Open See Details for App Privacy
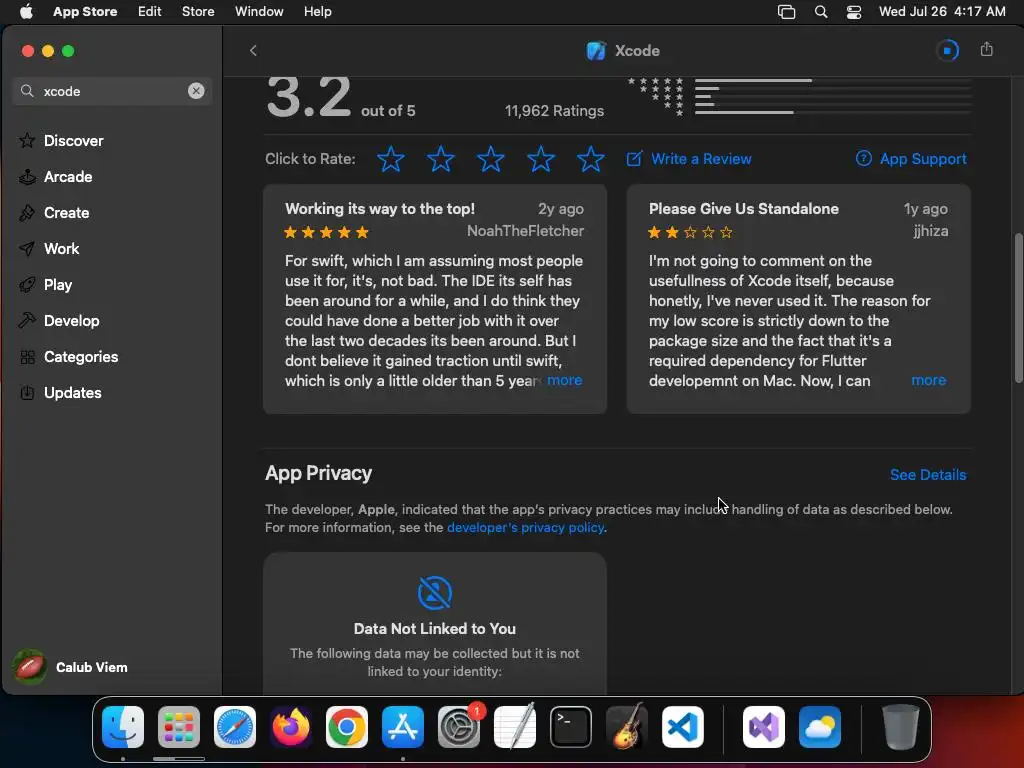1024x768 pixels. pos(928,475)
